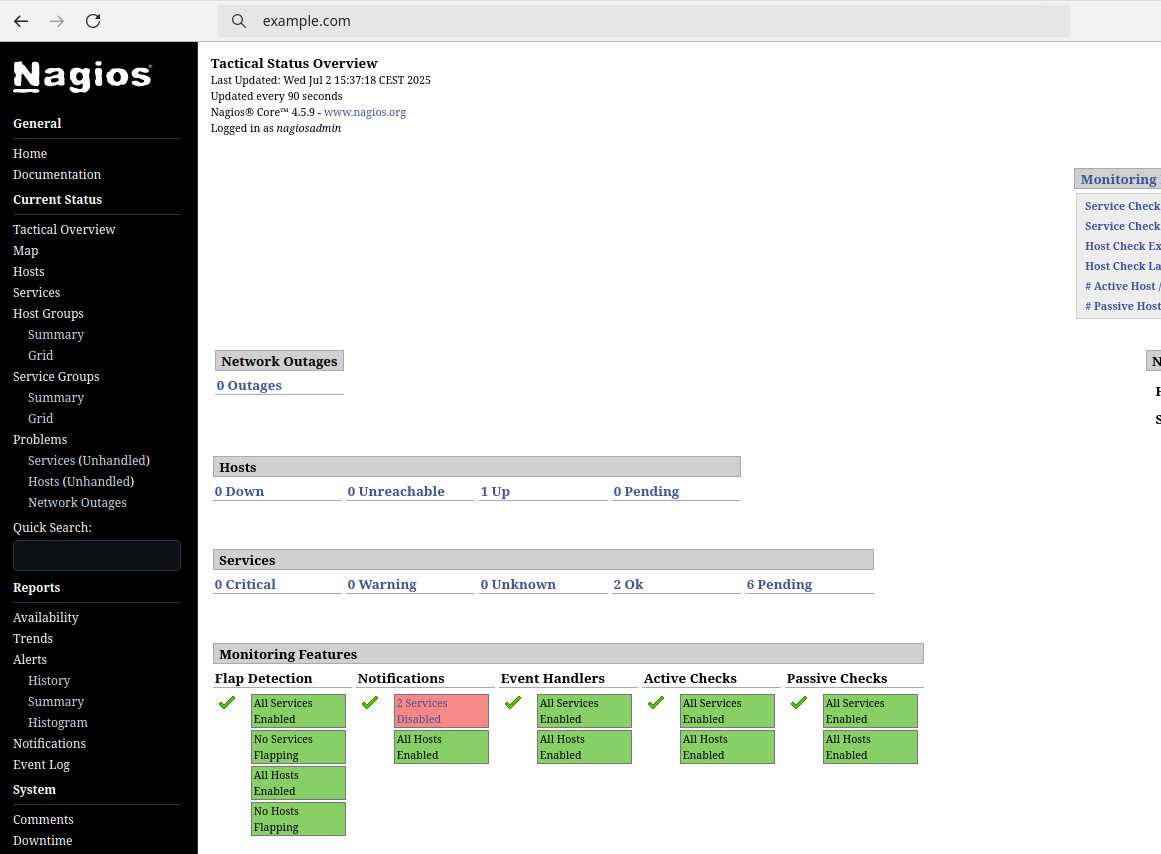Click No Hosts Flapping box
Viewport: 1161px width, 854px height.
click(298, 819)
